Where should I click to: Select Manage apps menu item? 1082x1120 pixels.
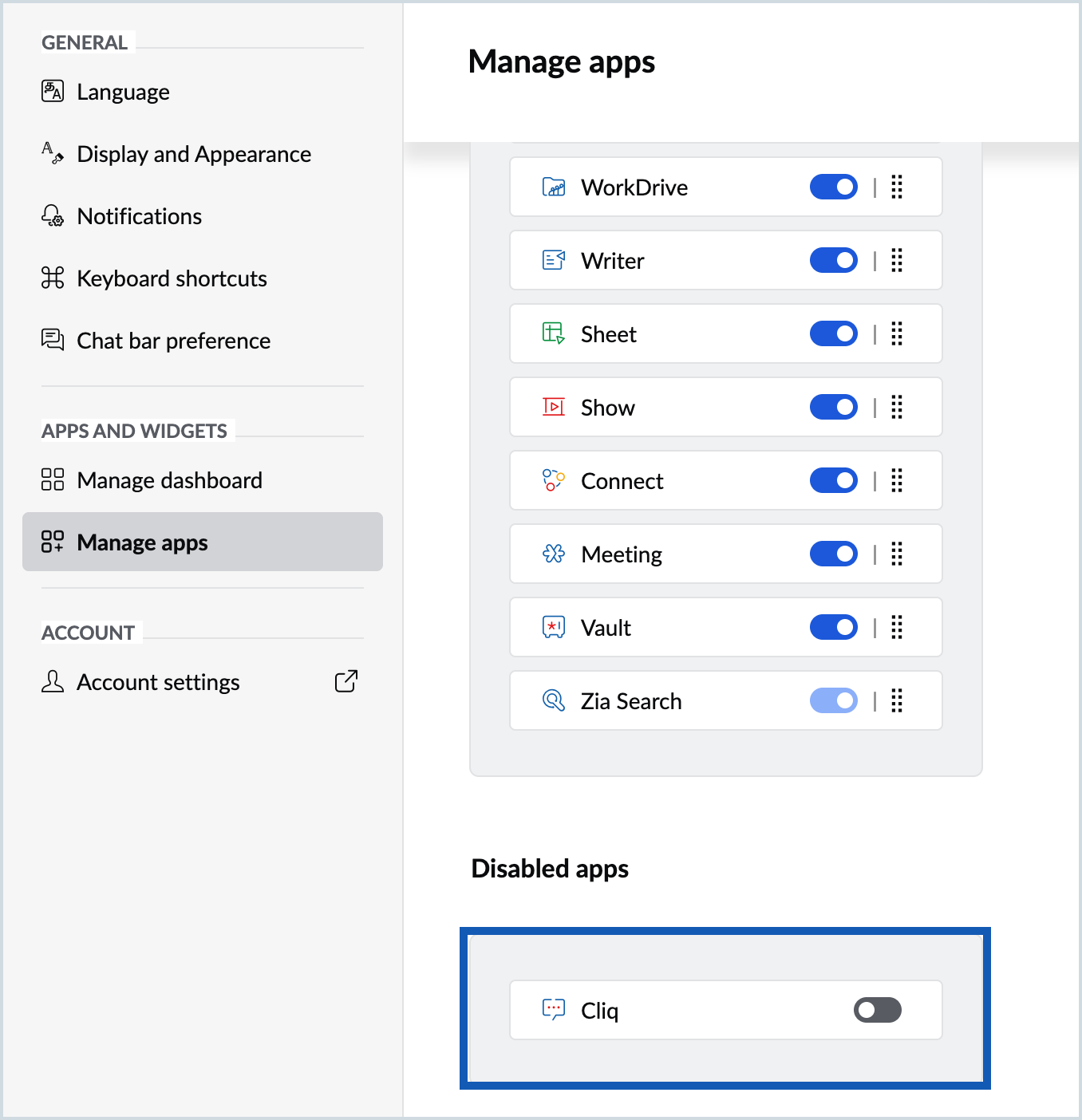(x=203, y=542)
